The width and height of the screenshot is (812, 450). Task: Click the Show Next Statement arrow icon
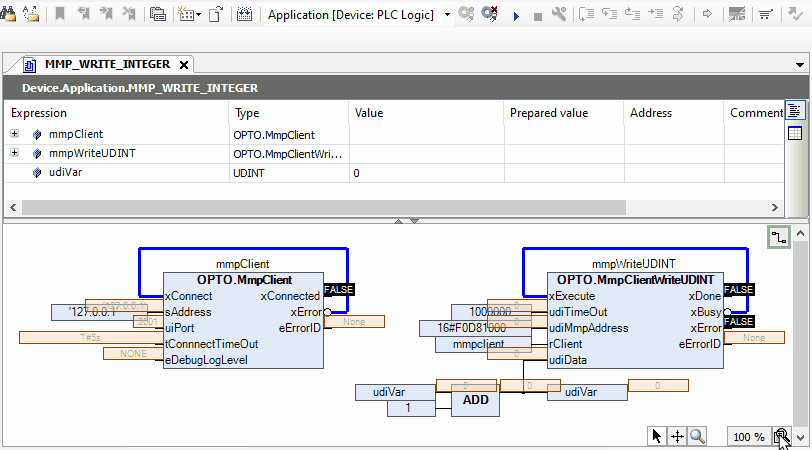coord(707,14)
